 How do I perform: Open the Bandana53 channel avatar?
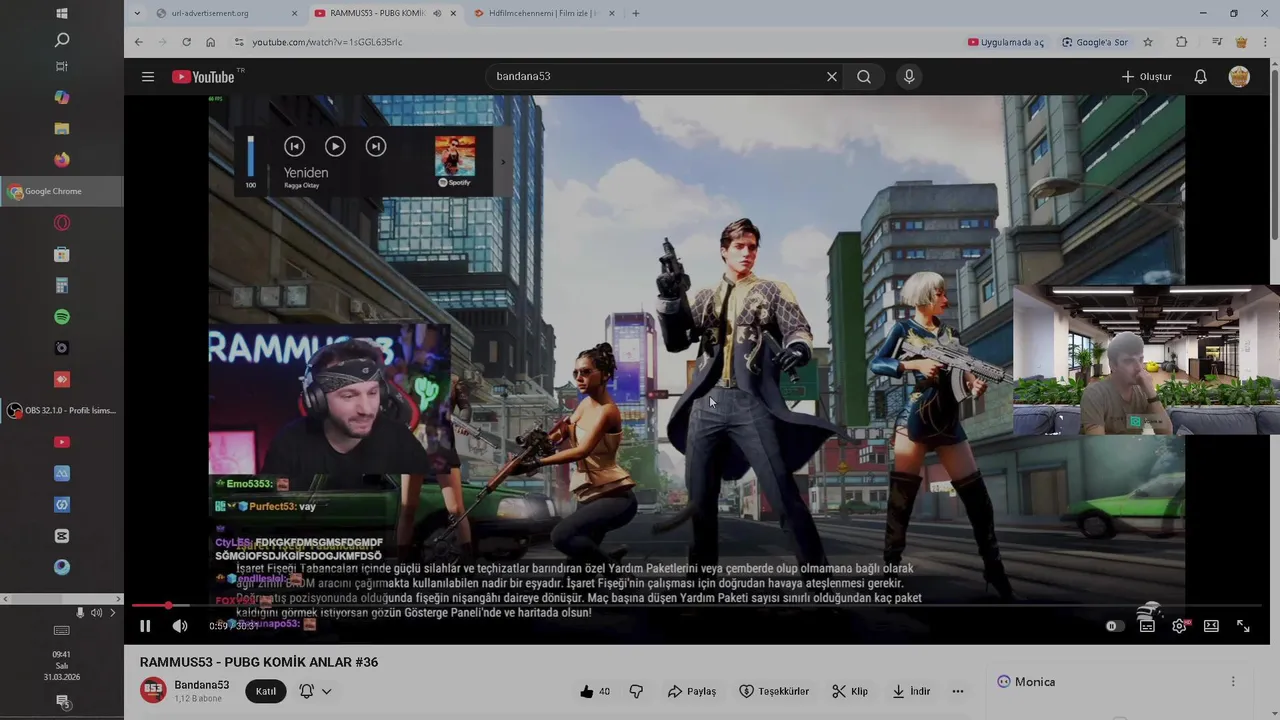coord(153,690)
